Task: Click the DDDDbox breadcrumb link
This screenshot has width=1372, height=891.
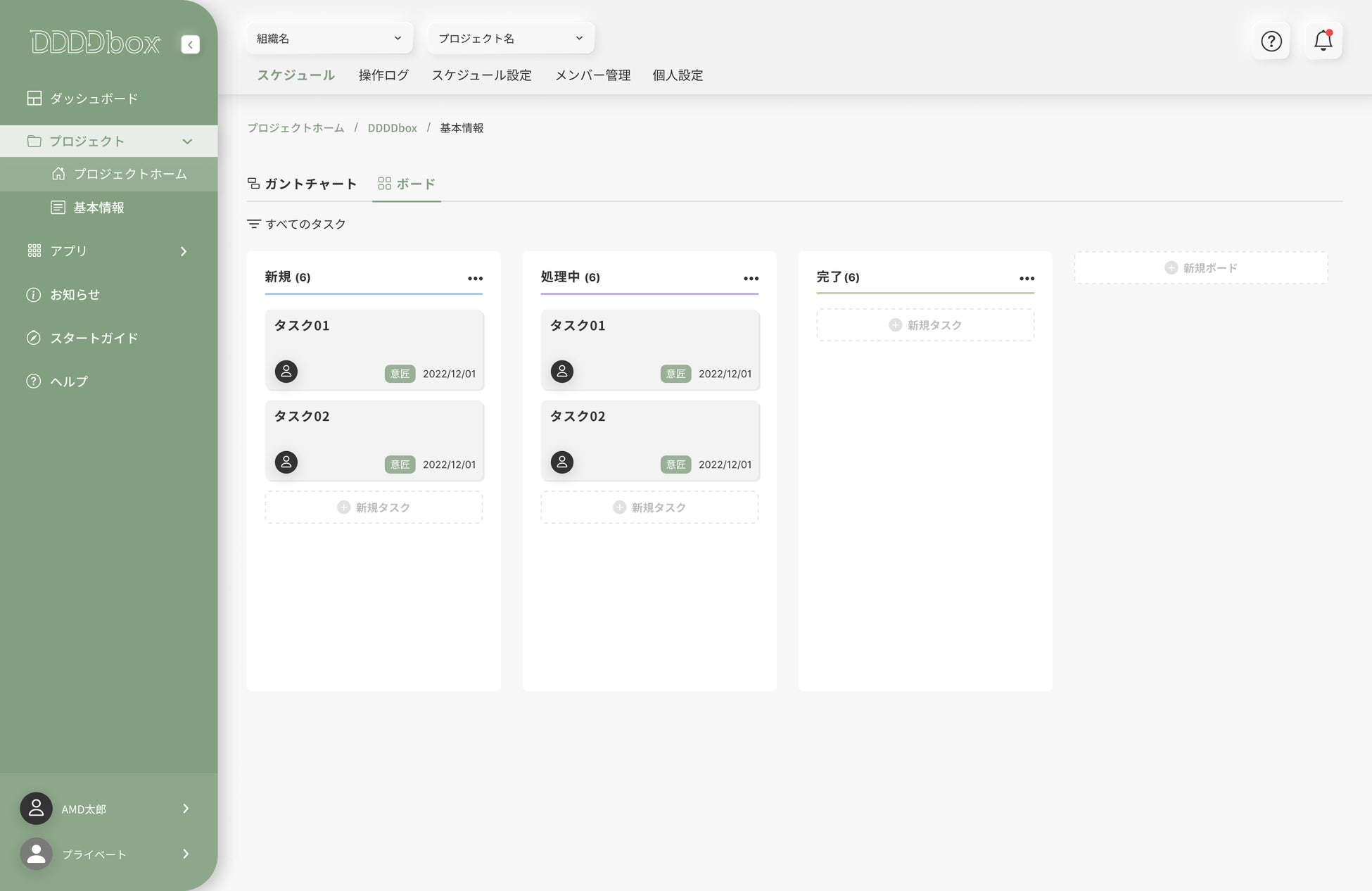Action: (392, 128)
